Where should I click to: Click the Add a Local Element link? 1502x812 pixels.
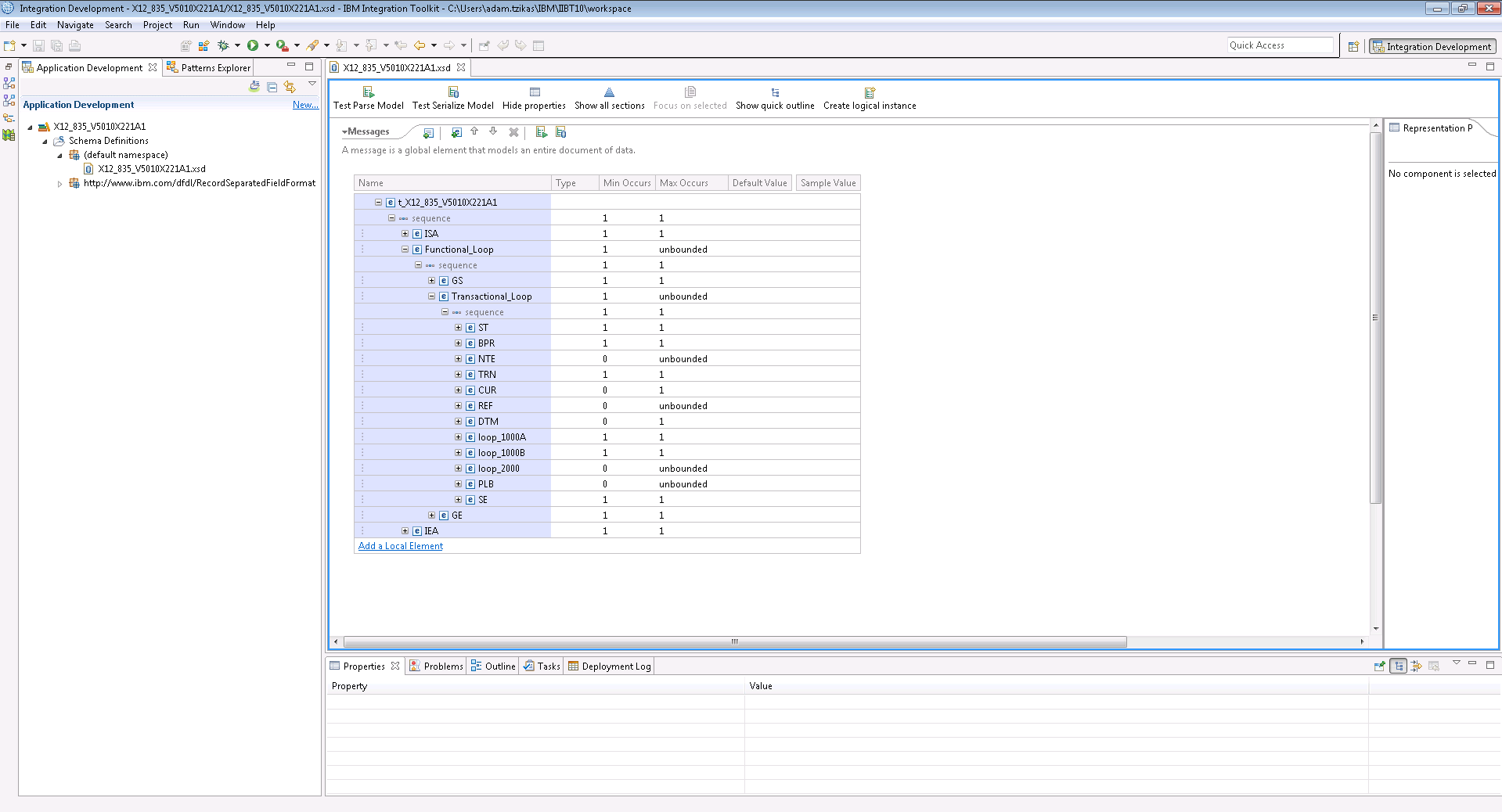point(400,546)
